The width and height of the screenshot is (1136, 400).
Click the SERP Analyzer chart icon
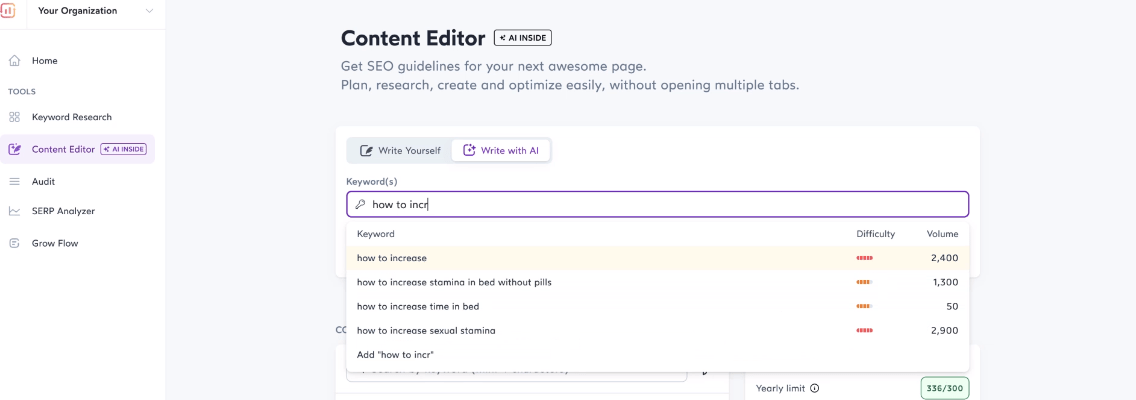pyautogui.click(x=14, y=211)
